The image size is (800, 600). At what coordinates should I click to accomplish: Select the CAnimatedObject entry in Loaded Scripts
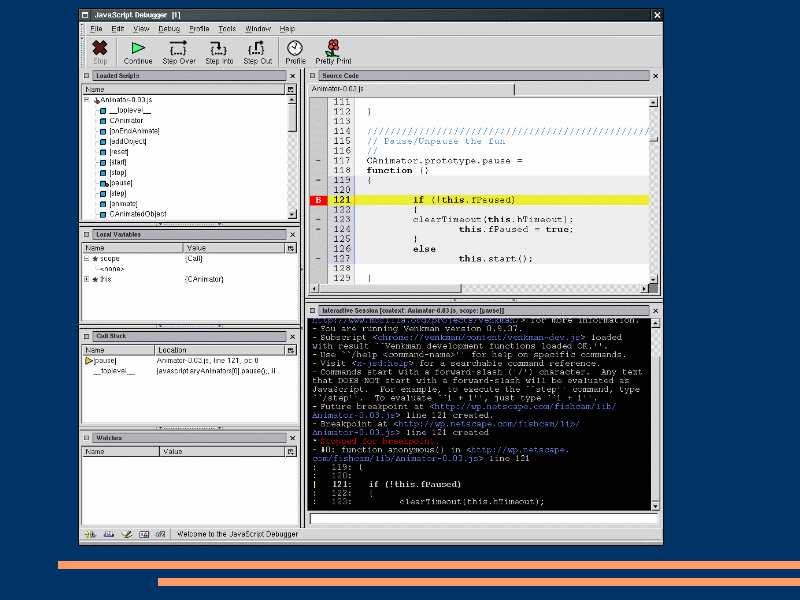tap(138, 213)
